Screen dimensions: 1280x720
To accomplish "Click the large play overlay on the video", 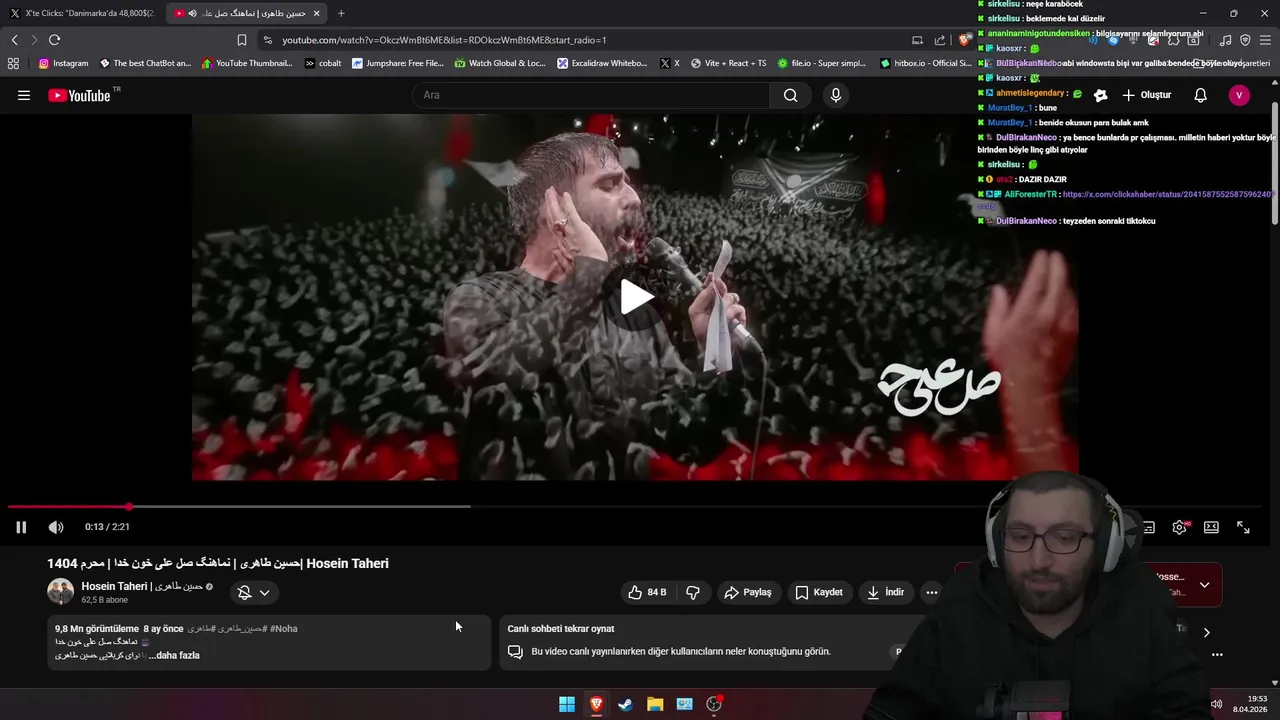I will click(636, 297).
